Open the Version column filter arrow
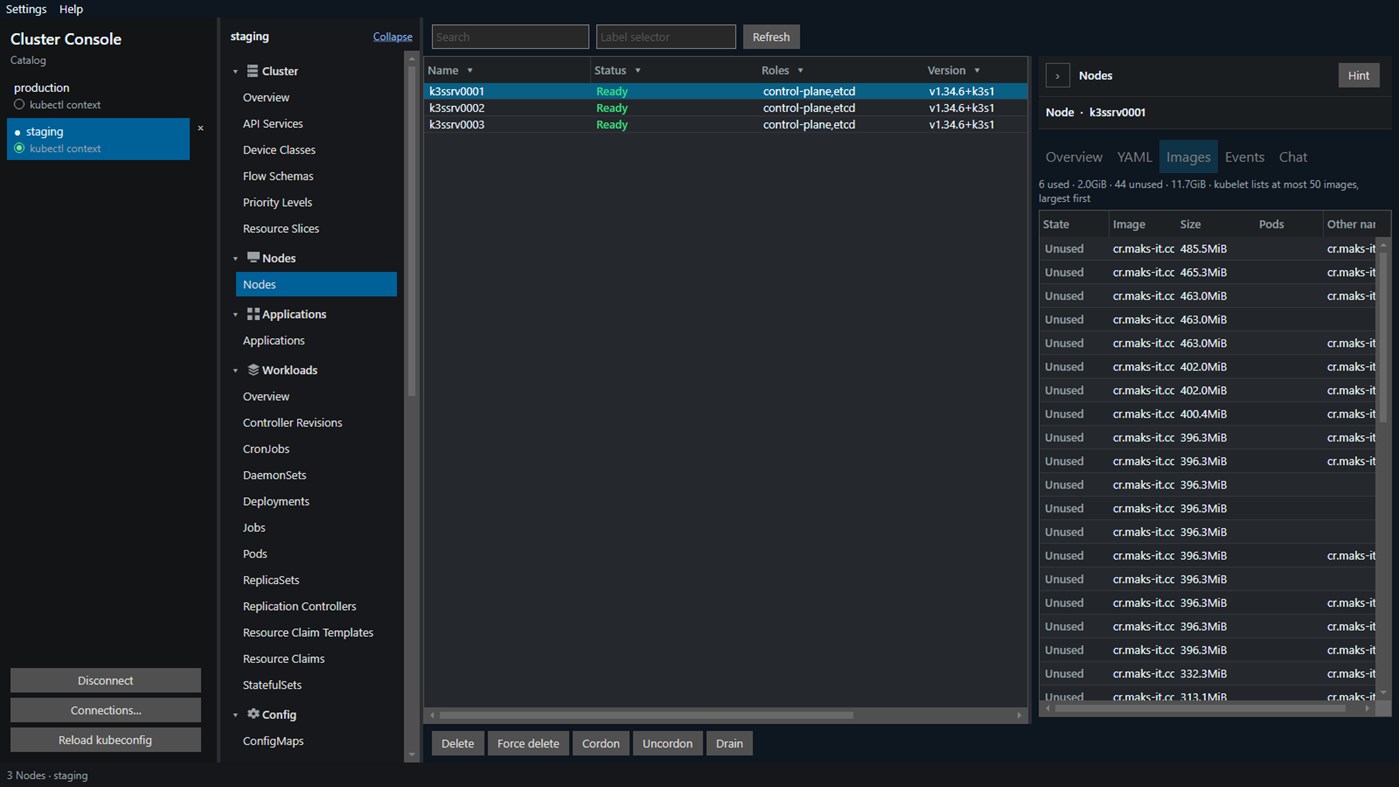Screen dimensions: 1399x787 977,71
